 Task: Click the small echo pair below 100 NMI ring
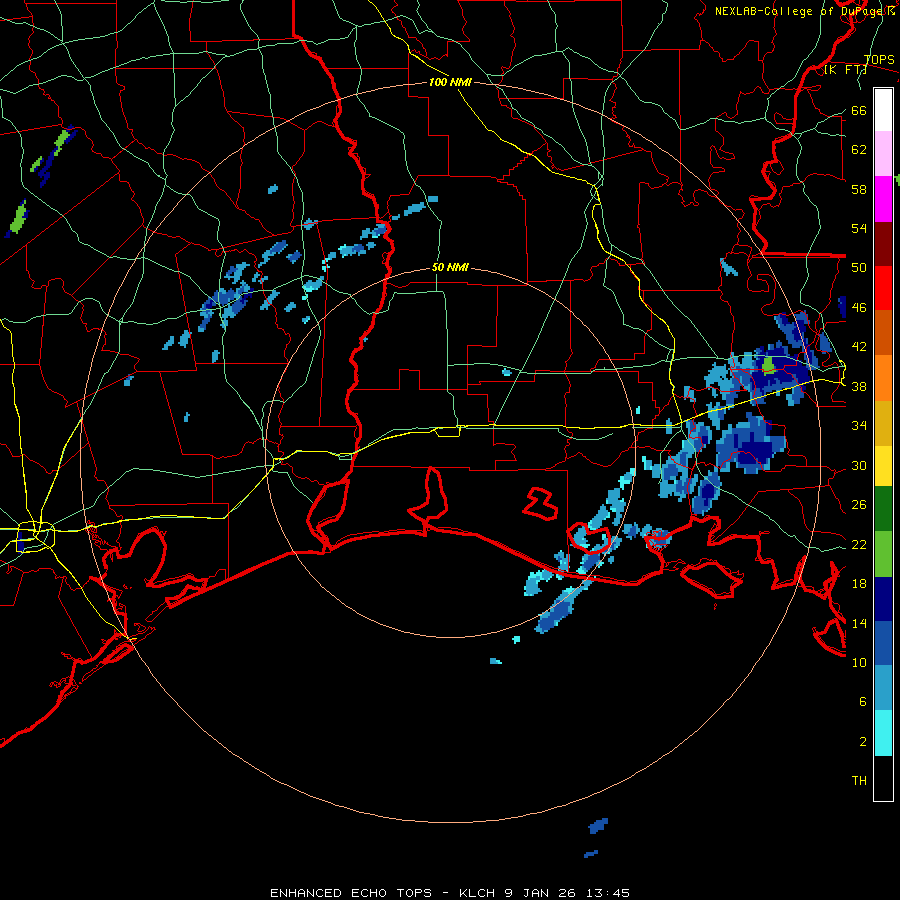point(595,838)
